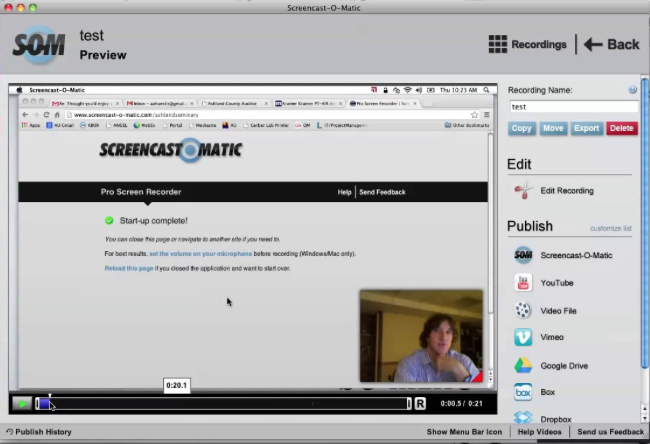Click the Edit Recording label
650x444 pixels.
[567, 191]
